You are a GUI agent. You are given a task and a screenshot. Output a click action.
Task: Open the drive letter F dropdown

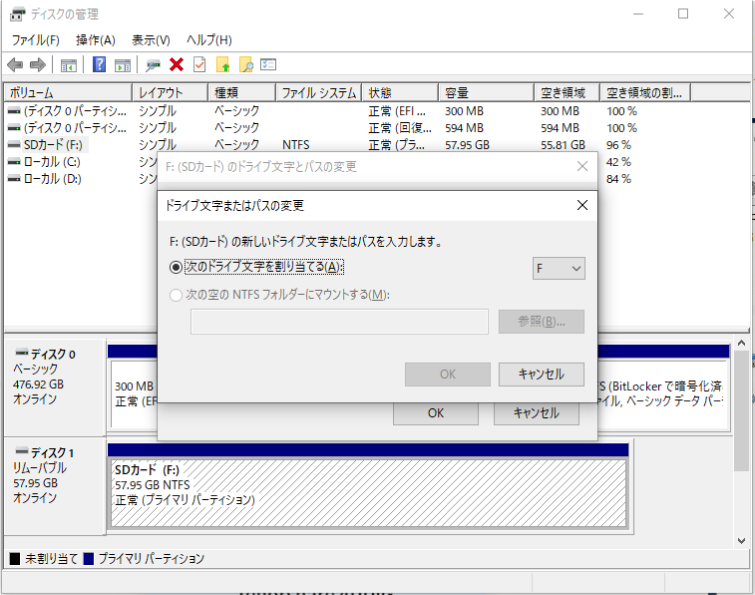[559, 268]
